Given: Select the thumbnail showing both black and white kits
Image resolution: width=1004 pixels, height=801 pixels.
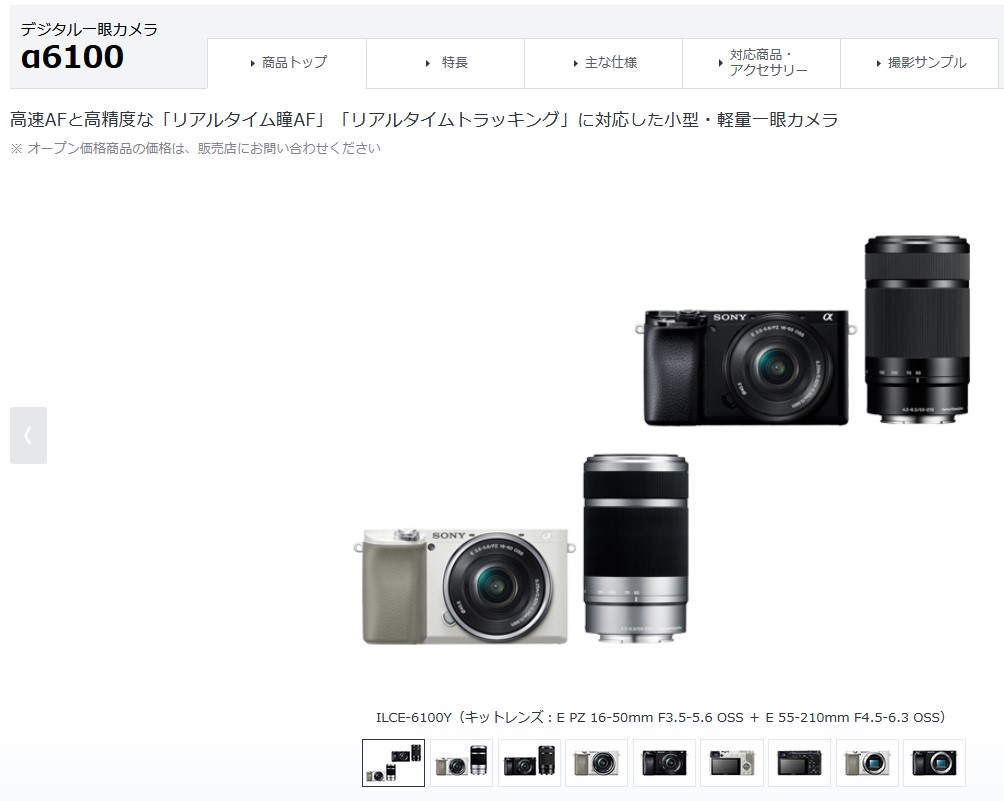Looking at the screenshot, I should [393, 763].
